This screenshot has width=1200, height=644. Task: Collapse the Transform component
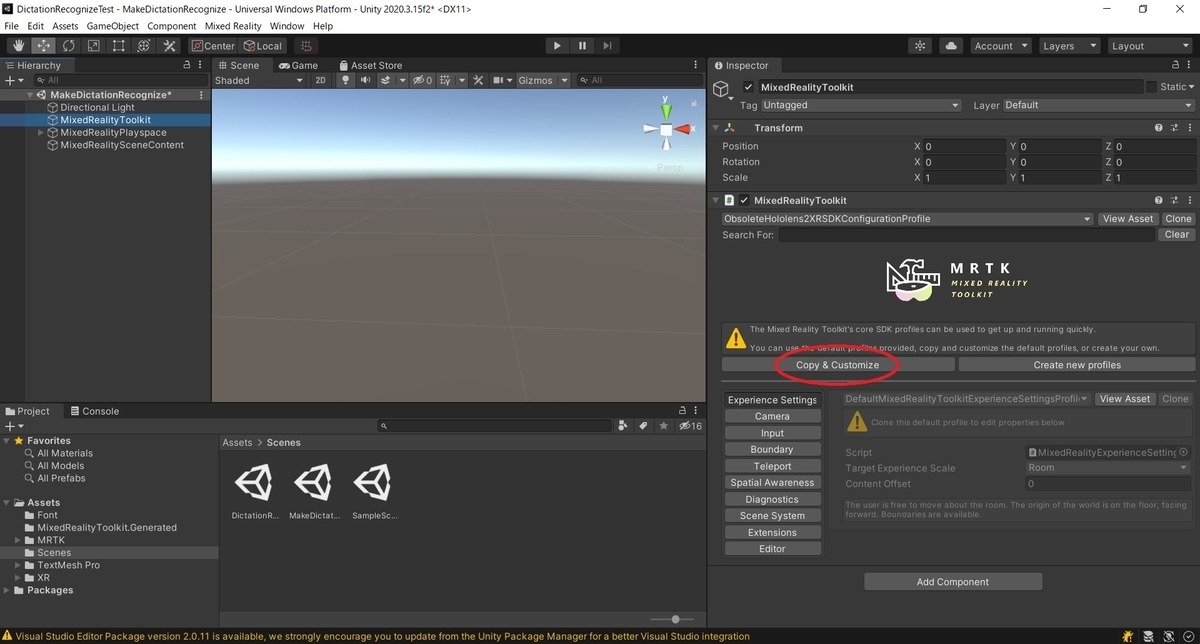click(714, 128)
